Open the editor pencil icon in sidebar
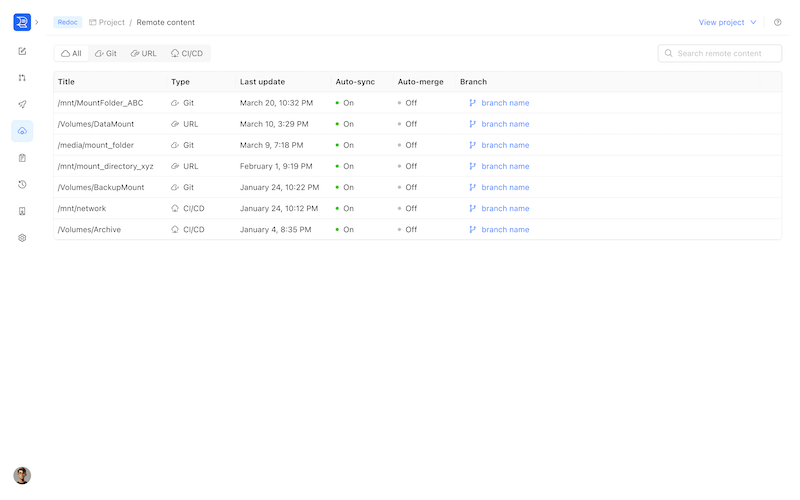800x500 pixels. 22,51
